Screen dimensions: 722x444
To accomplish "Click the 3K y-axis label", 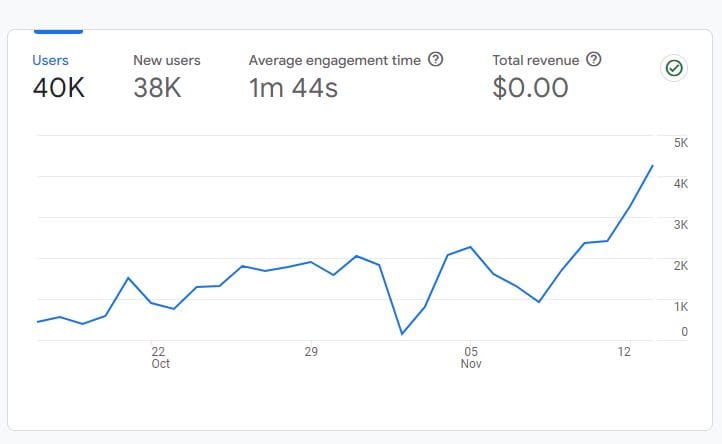I will click(x=680, y=225).
